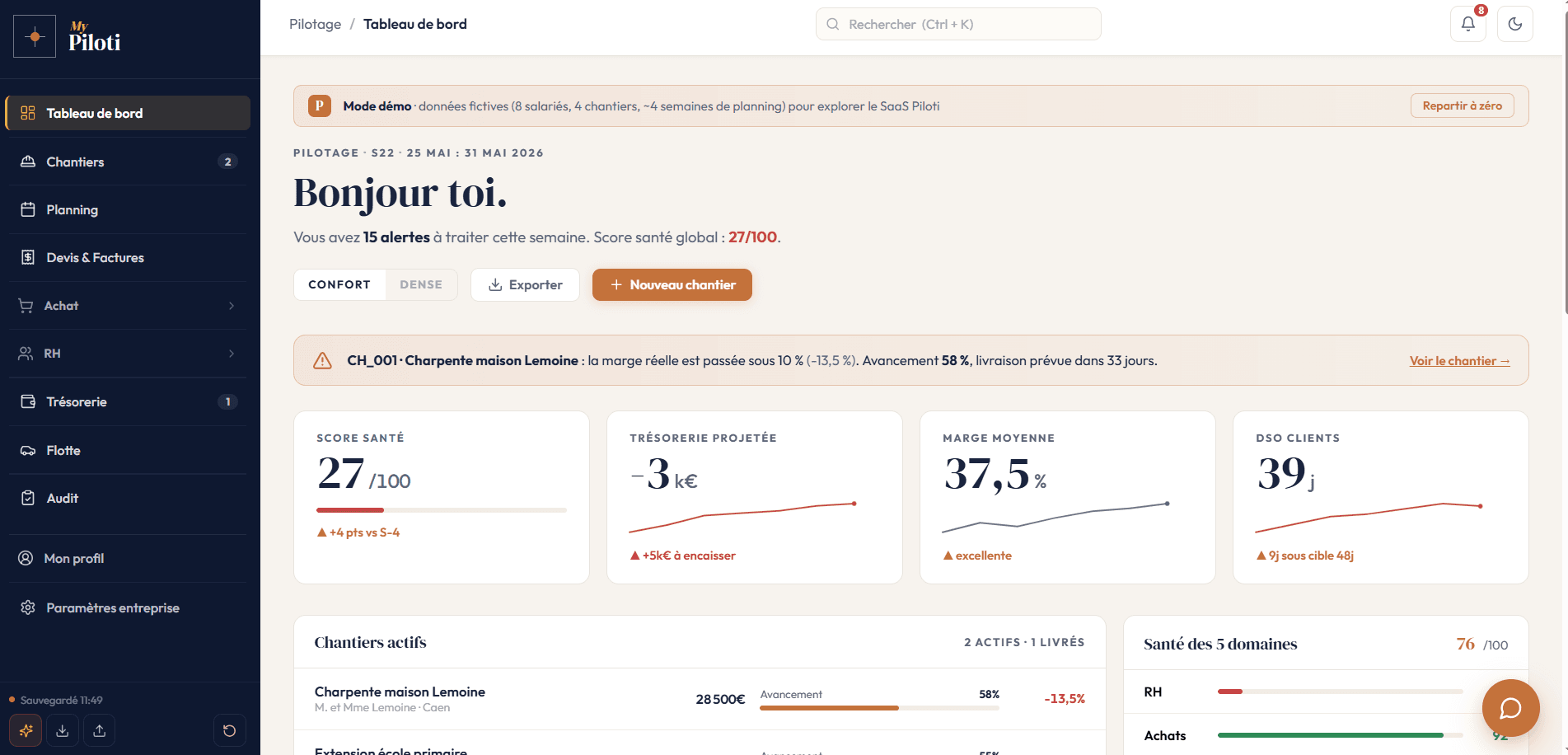
Task: Click the Exporter button
Action: click(x=525, y=284)
